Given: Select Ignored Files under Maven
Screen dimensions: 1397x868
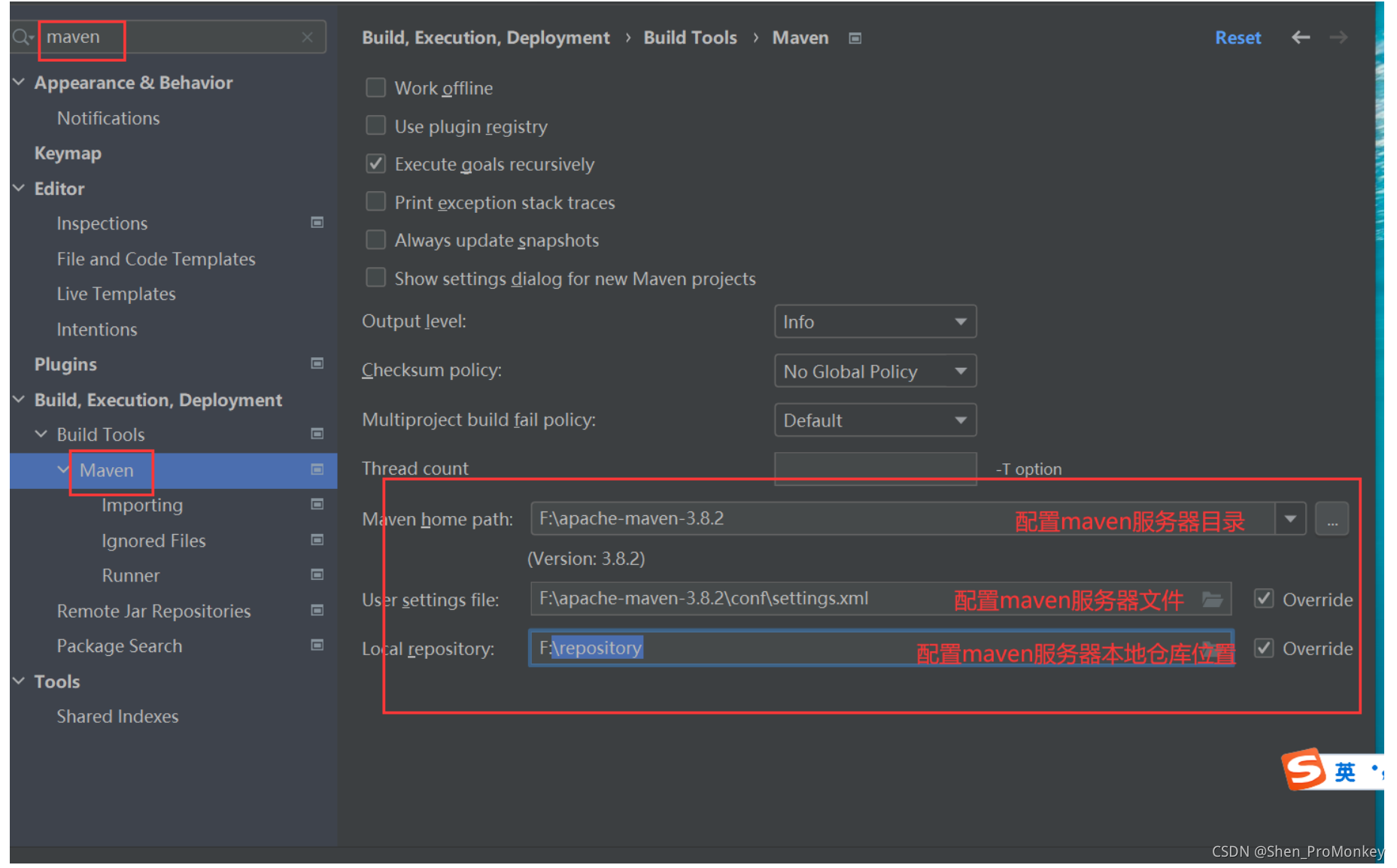Looking at the screenshot, I should [153, 541].
